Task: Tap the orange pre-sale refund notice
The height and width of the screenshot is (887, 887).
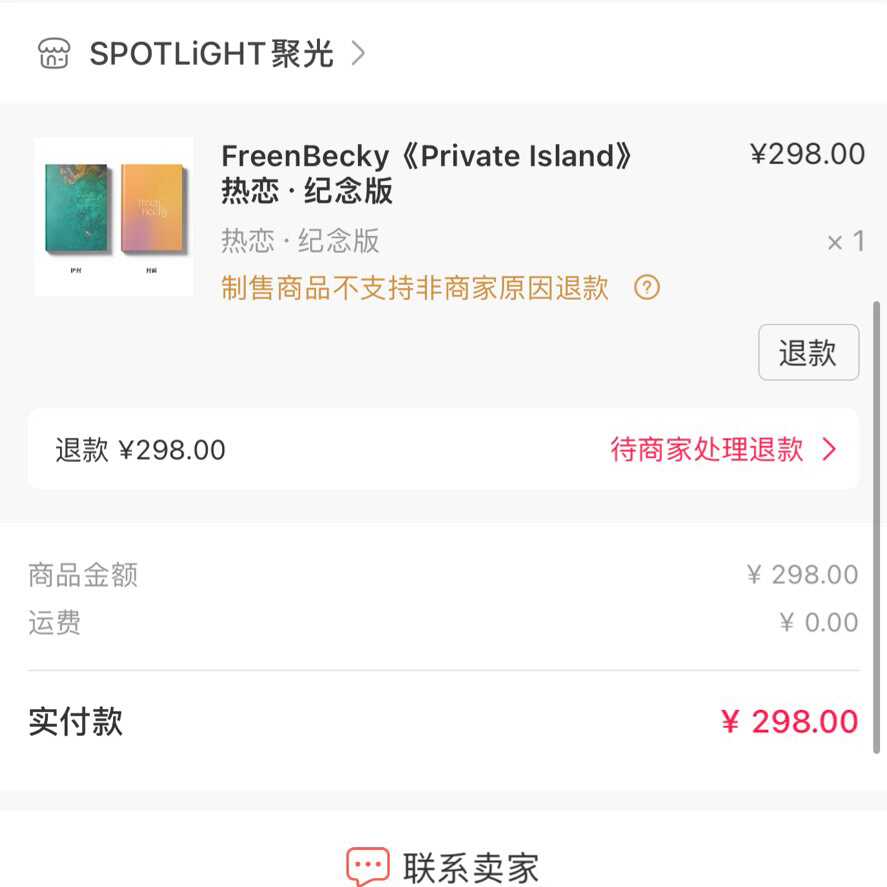Action: click(x=415, y=288)
